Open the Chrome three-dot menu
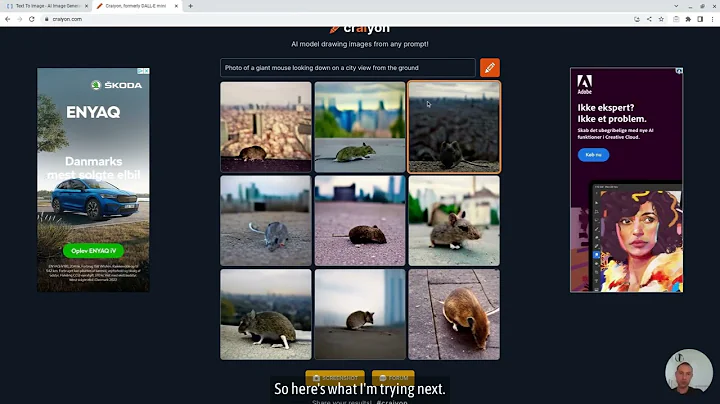 click(712, 19)
